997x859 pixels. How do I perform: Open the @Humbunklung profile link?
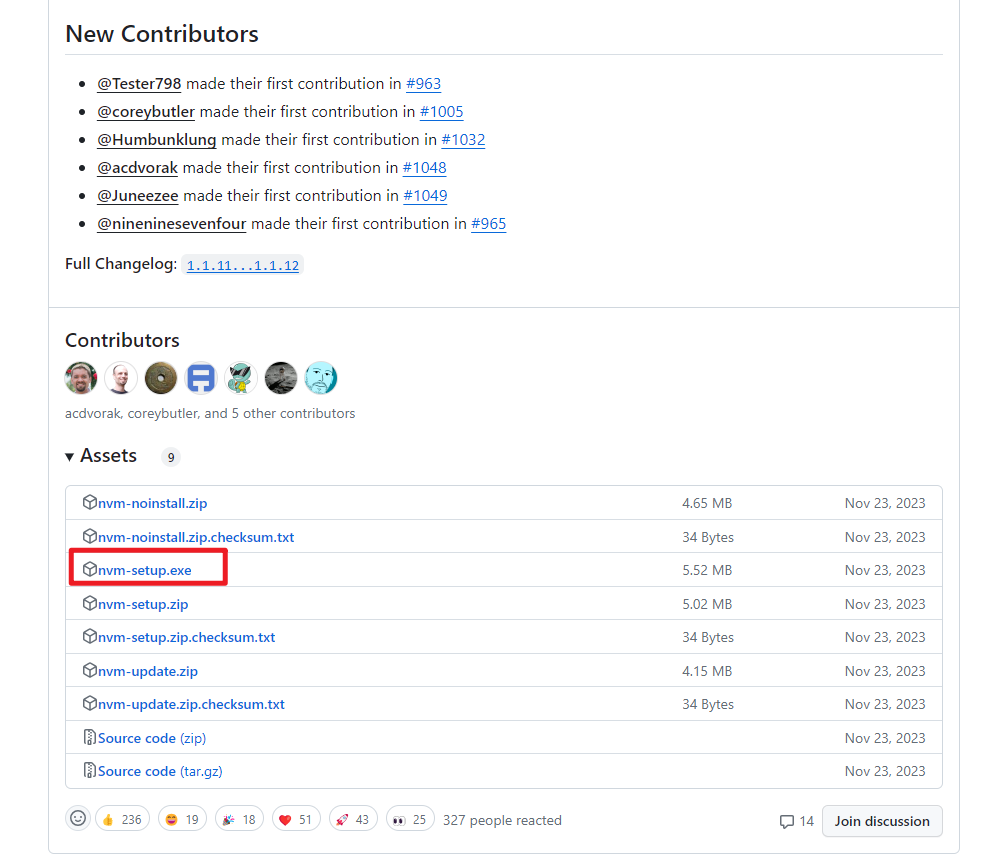[156, 140]
